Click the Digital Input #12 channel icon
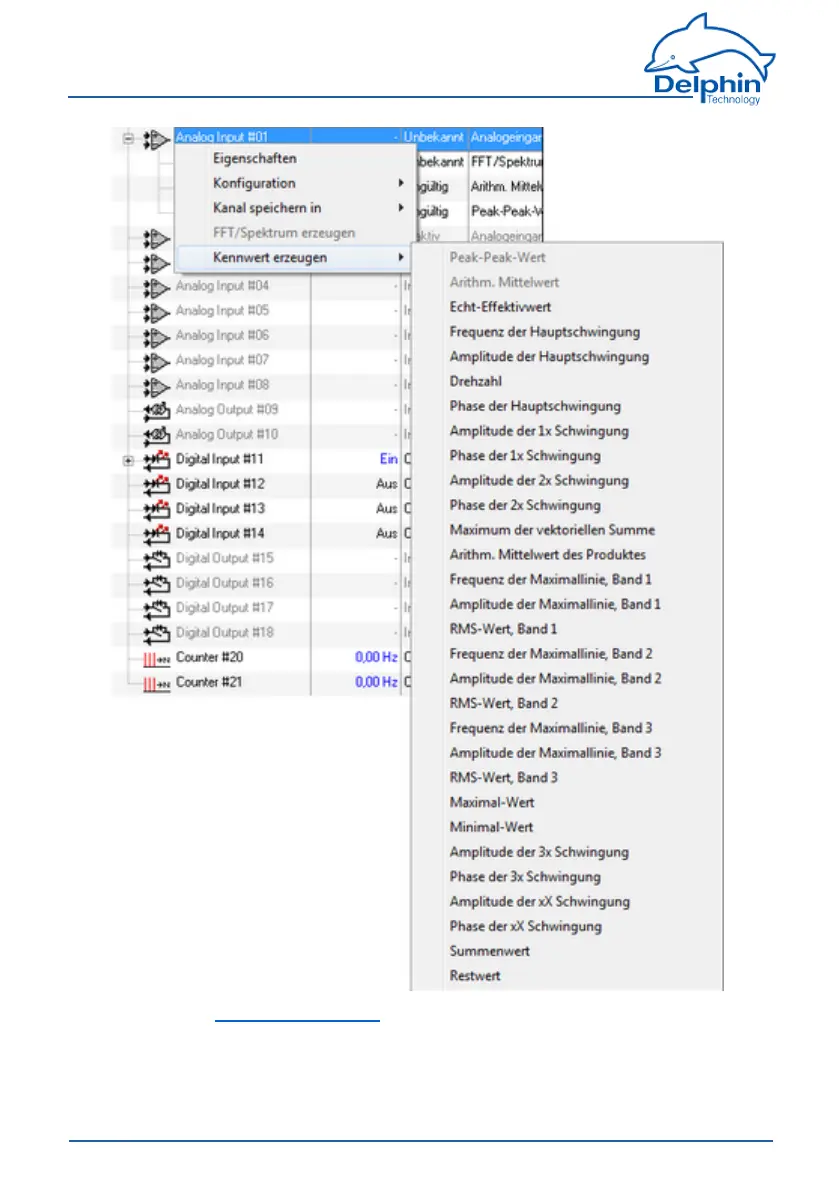The image size is (839, 1191). [156, 485]
